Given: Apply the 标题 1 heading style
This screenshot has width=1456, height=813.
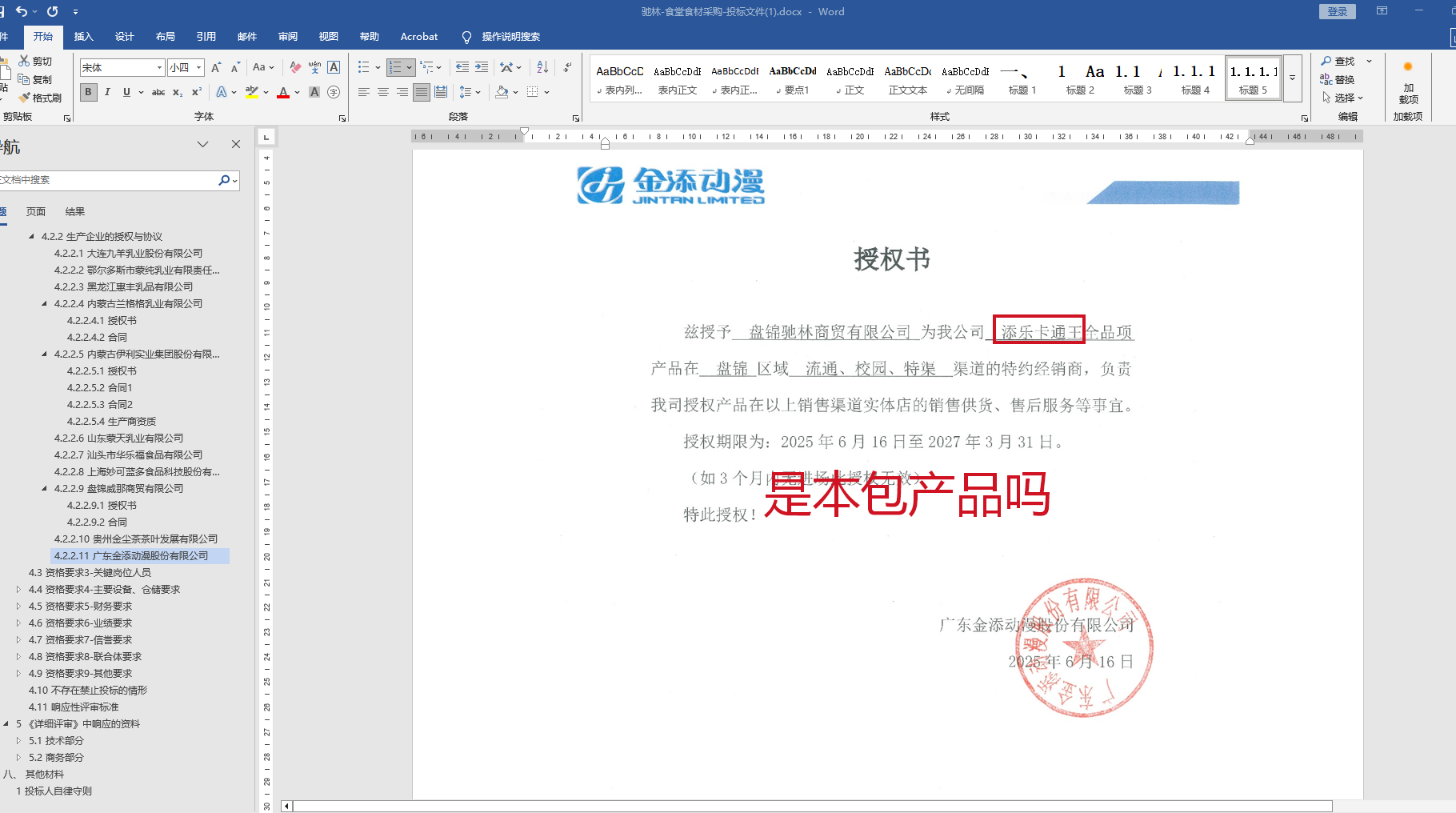Looking at the screenshot, I should point(1022,78).
